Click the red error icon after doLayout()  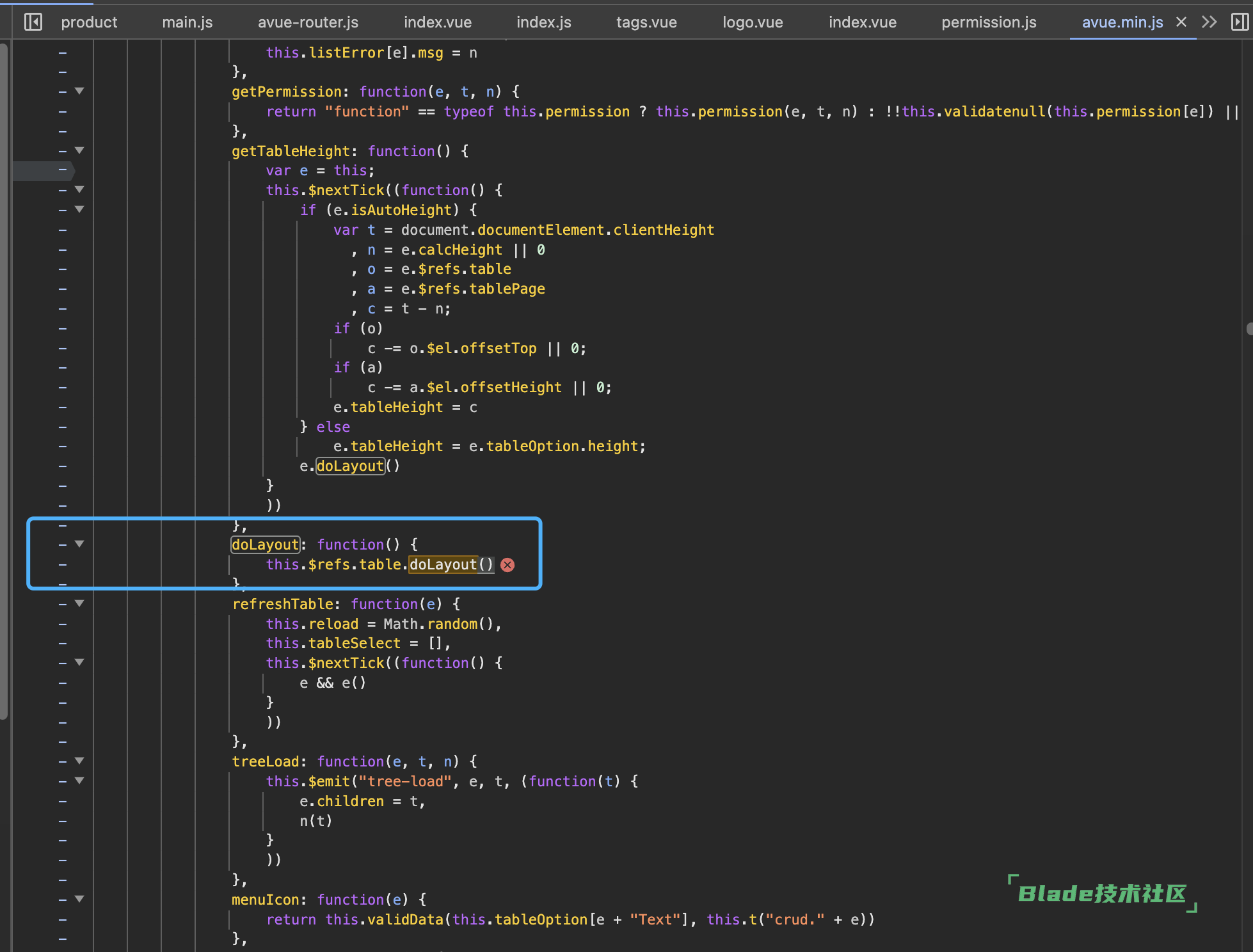507,565
